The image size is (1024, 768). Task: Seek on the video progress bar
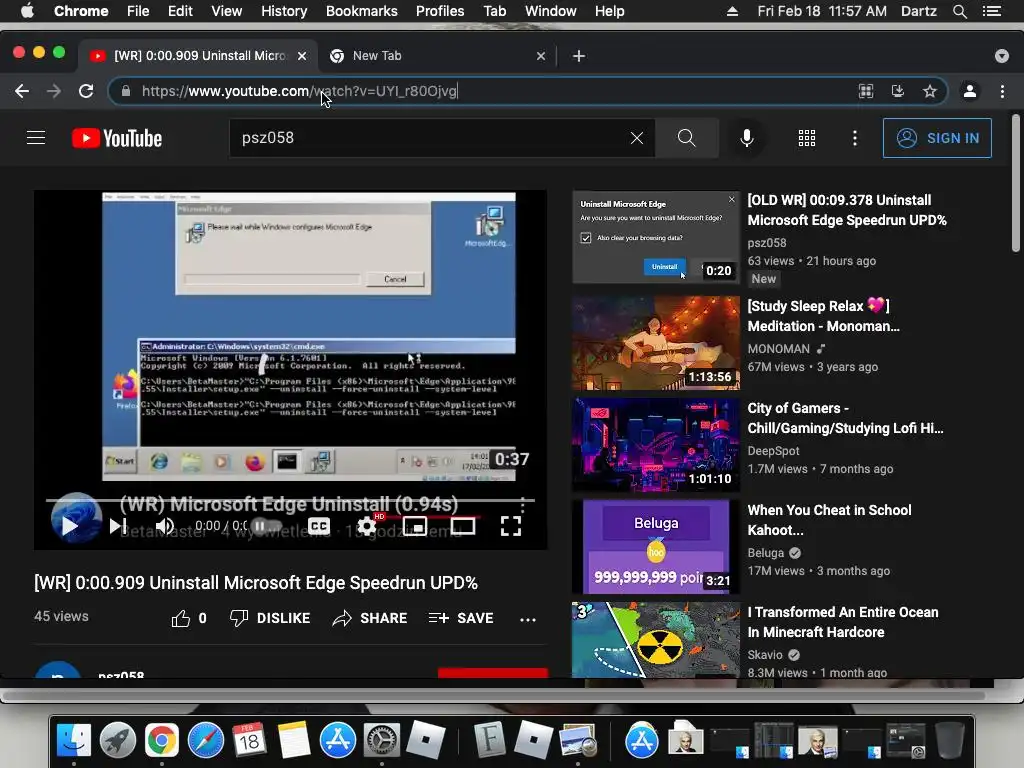click(x=290, y=500)
